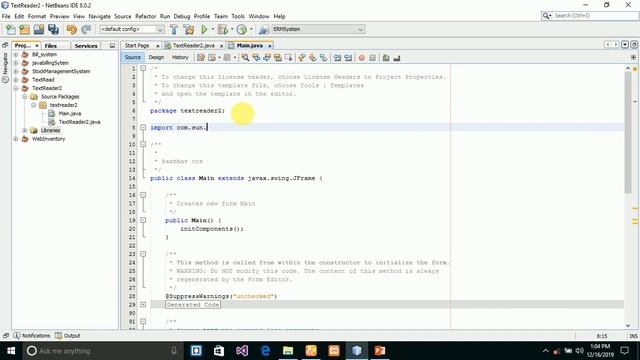
Task: Open Microsoft Edge from the taskbar
Action: click(x=265, y=351)
